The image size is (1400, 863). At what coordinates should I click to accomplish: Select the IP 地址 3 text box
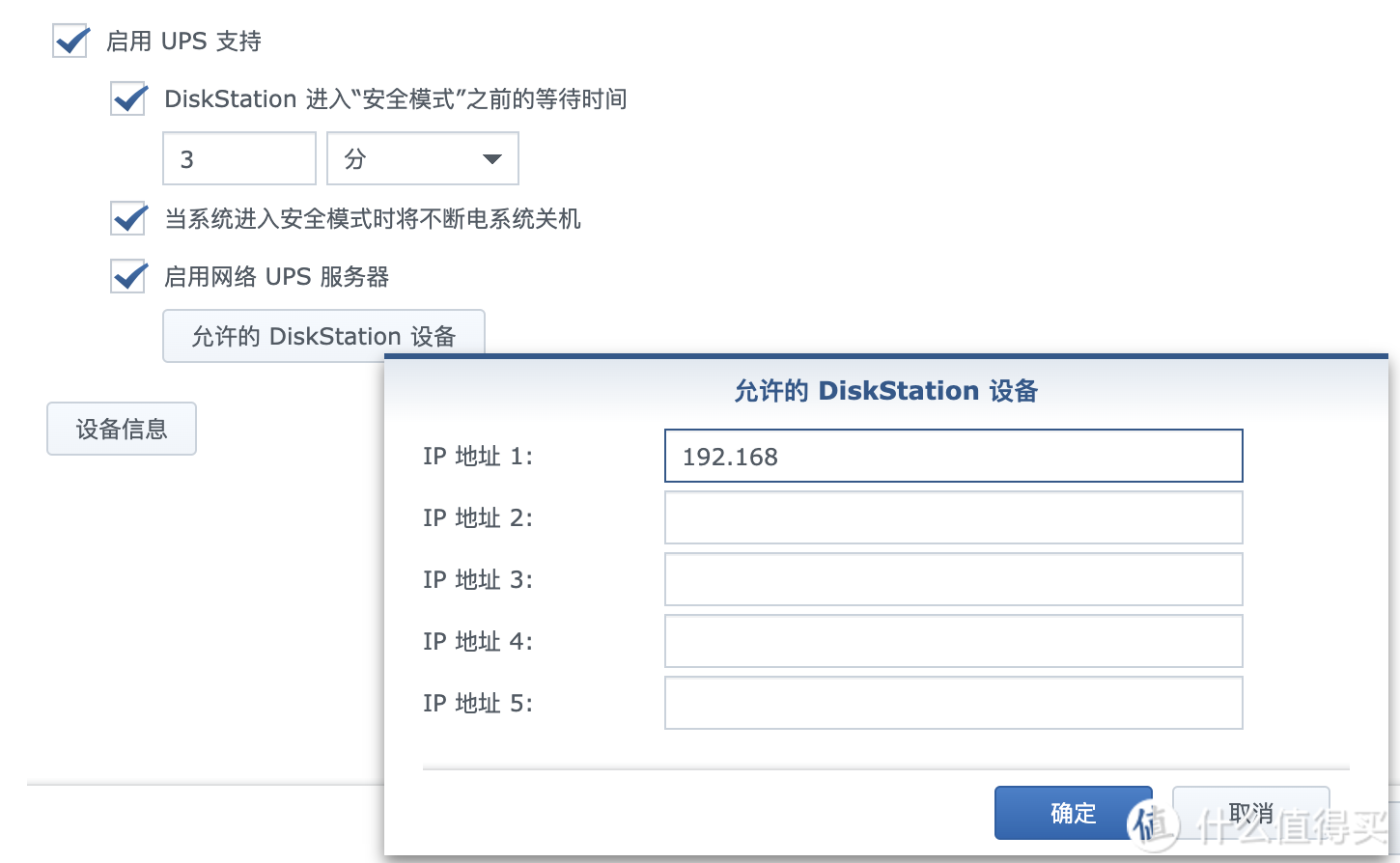(953, 580)
